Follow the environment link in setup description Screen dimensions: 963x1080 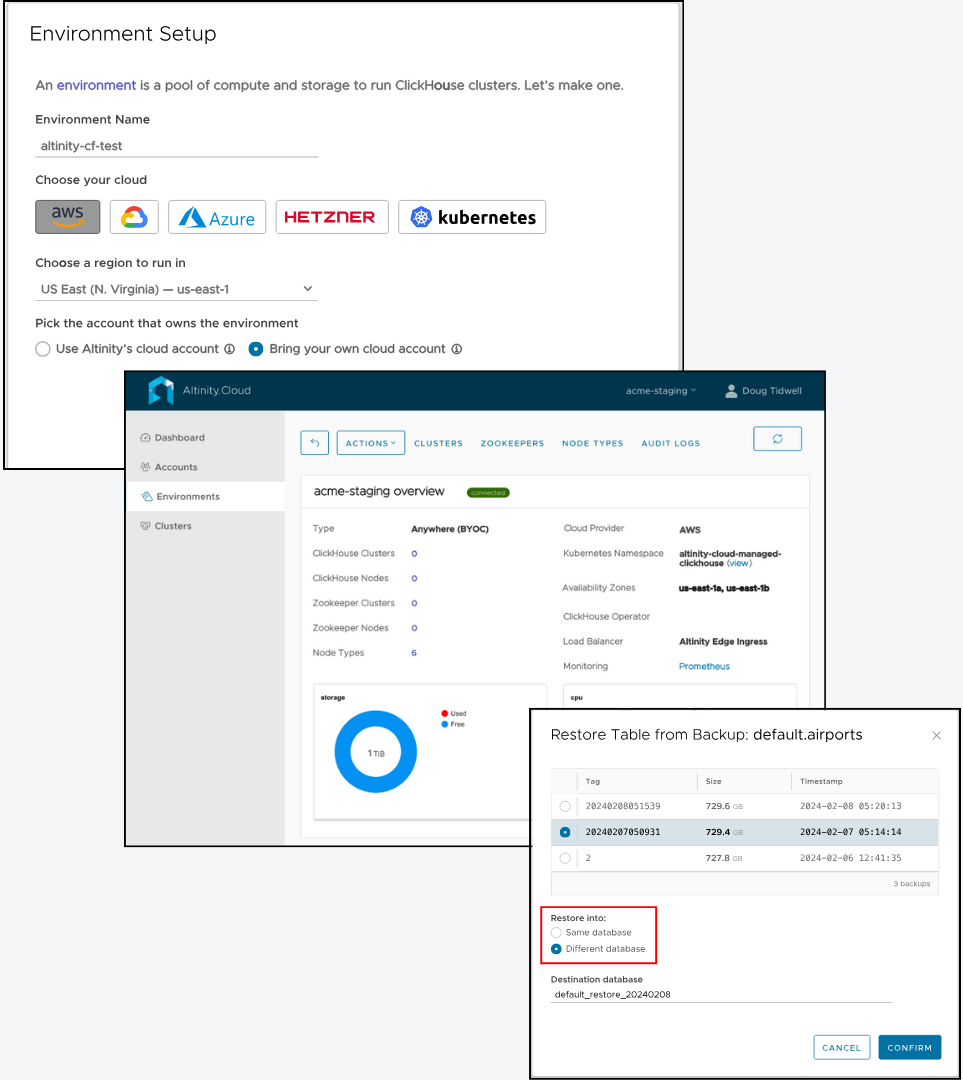point(96,85)
